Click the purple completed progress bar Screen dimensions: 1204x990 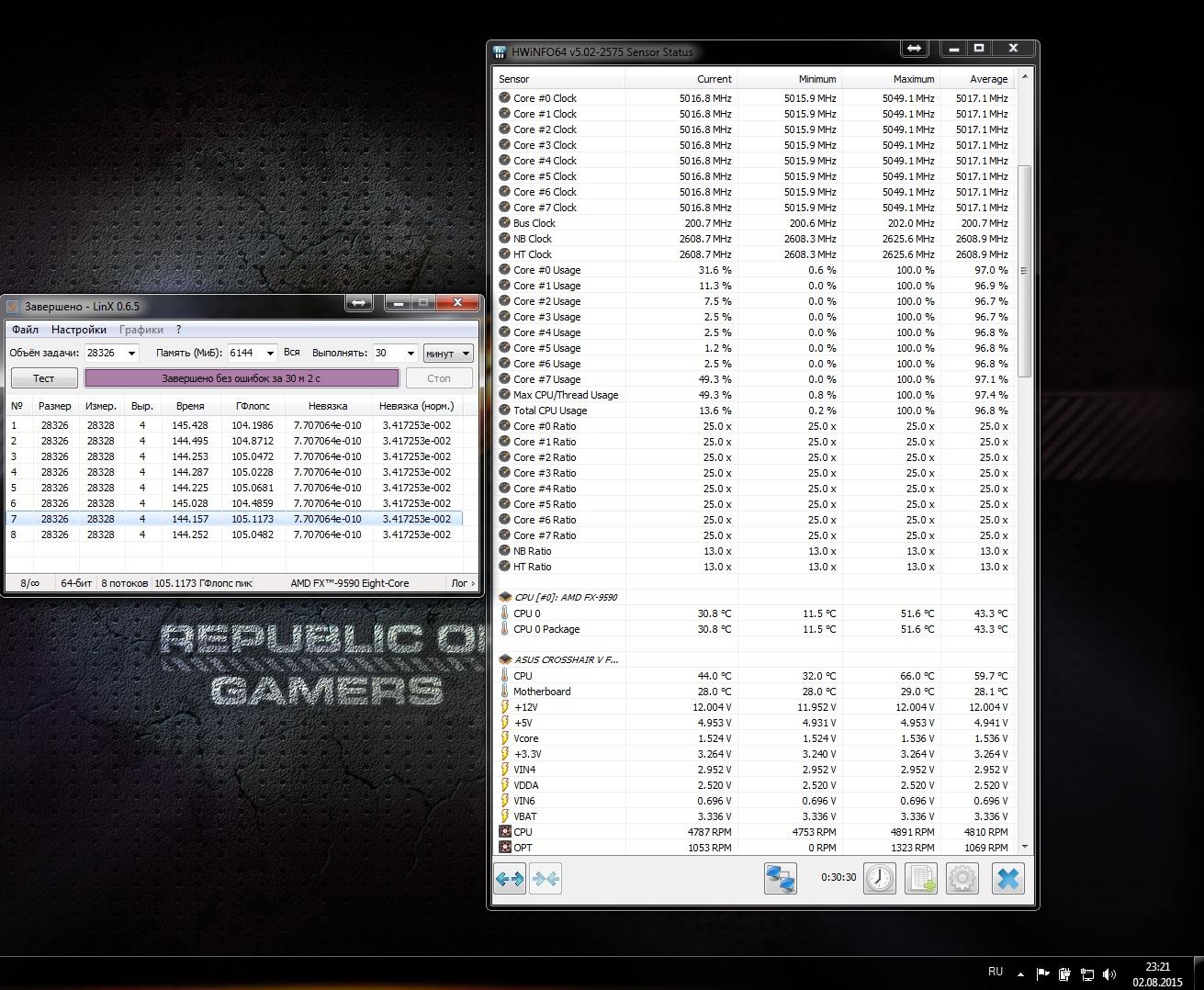(242, 378)
